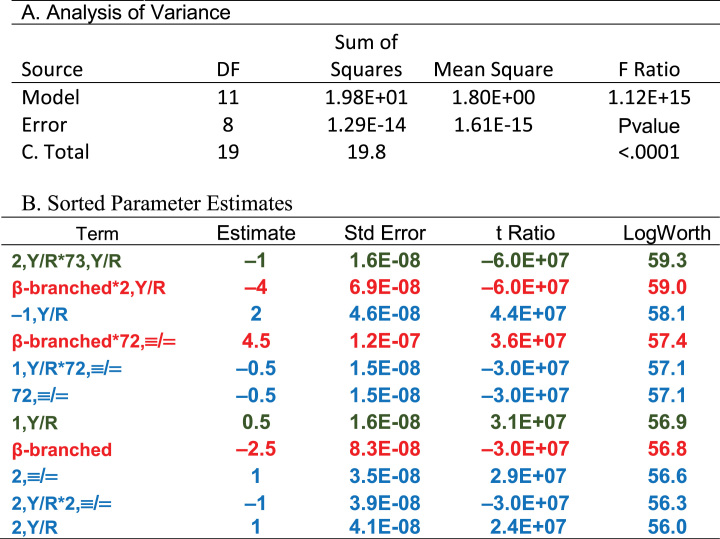Click the 'B. Sorted Parameter Estimates' heading
Screen dimensions: 720x539
click(157, 203)
